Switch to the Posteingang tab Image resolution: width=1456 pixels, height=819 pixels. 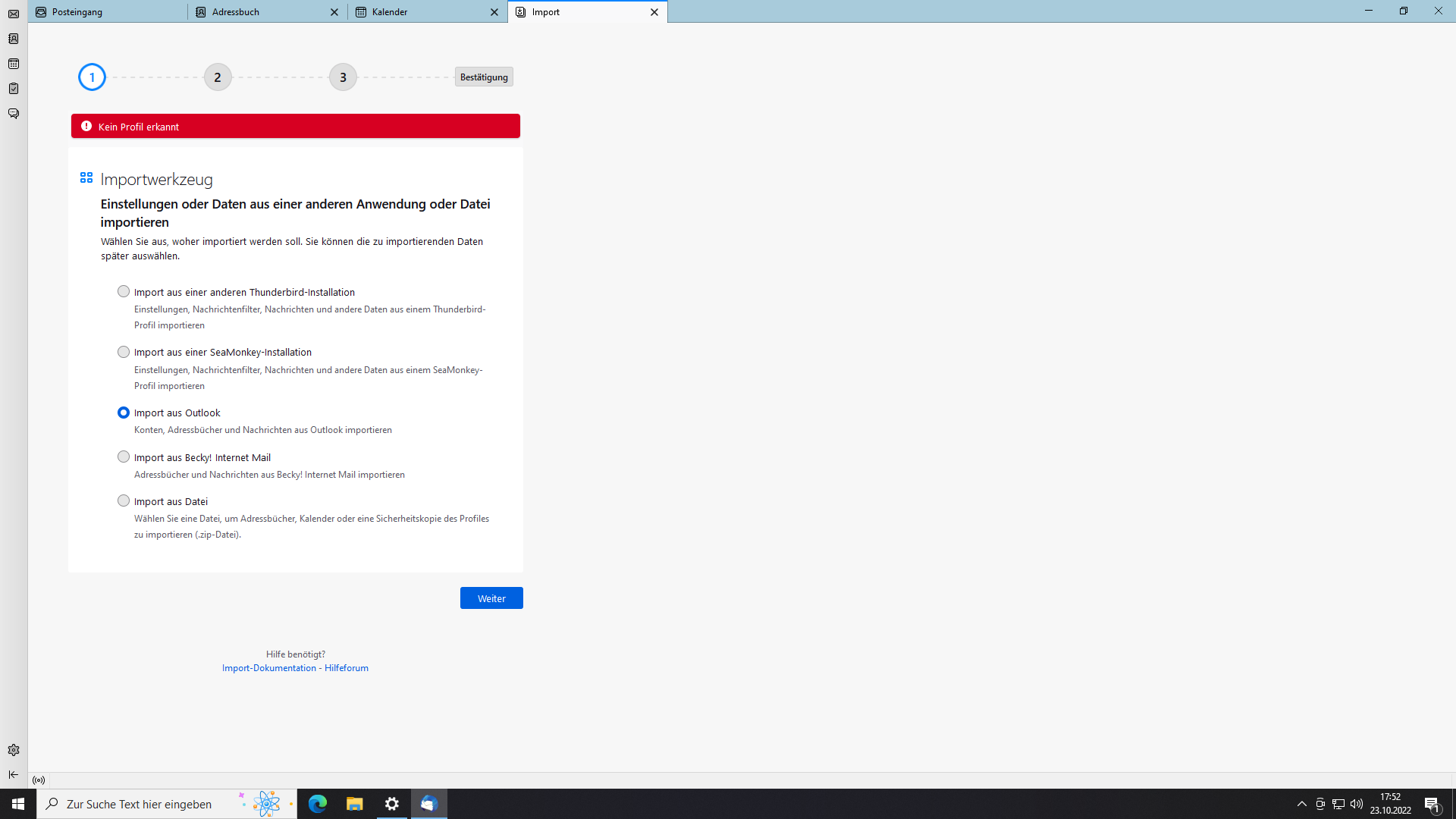[106, 12]
